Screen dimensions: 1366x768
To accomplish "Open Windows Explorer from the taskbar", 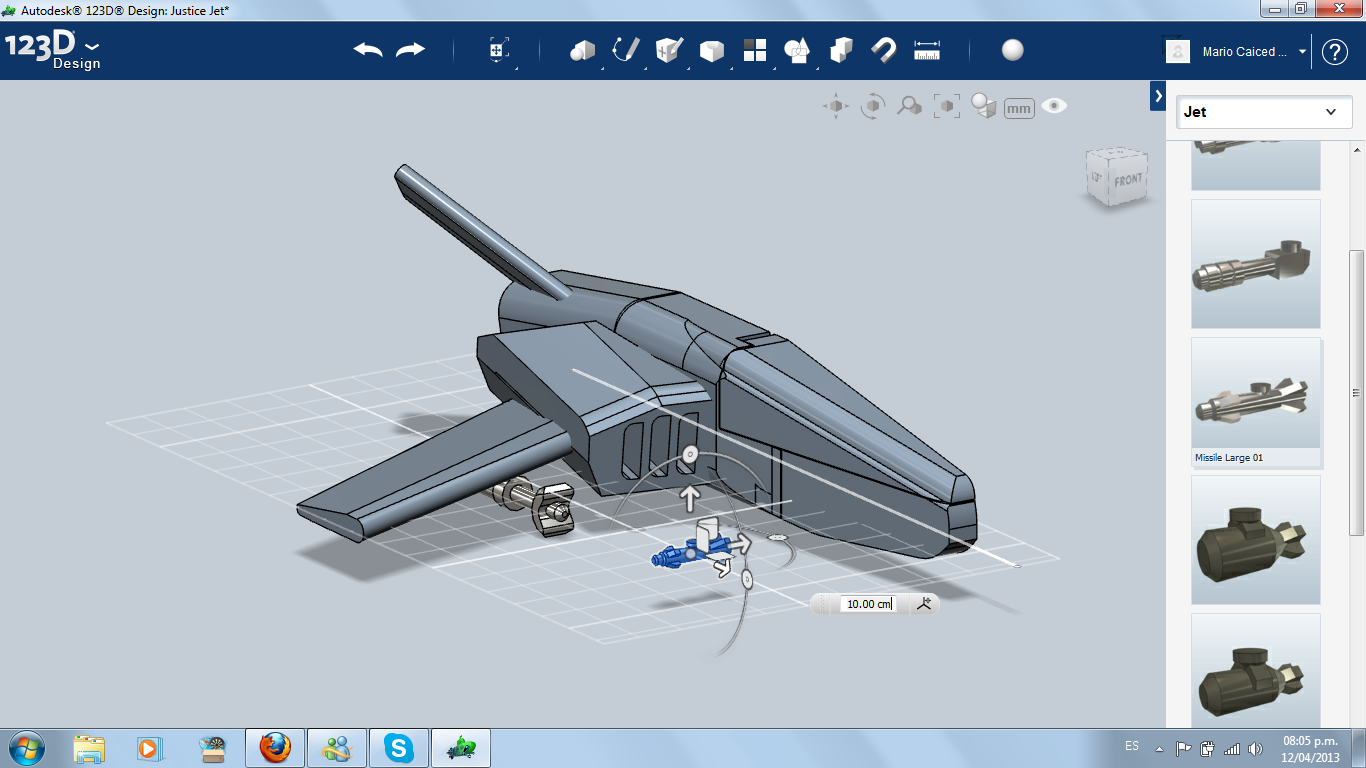I will pos(89,748).
